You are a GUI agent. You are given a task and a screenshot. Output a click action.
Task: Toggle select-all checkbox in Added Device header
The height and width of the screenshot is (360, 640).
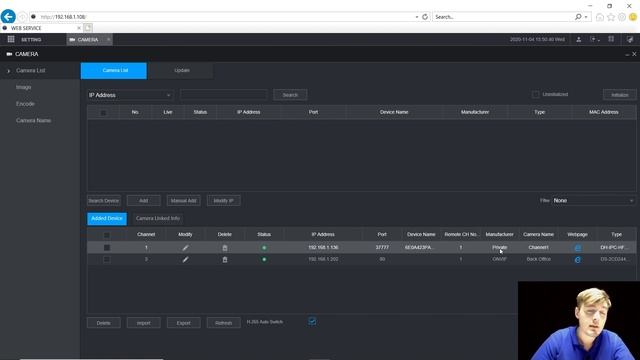click(x=107, y=235)
